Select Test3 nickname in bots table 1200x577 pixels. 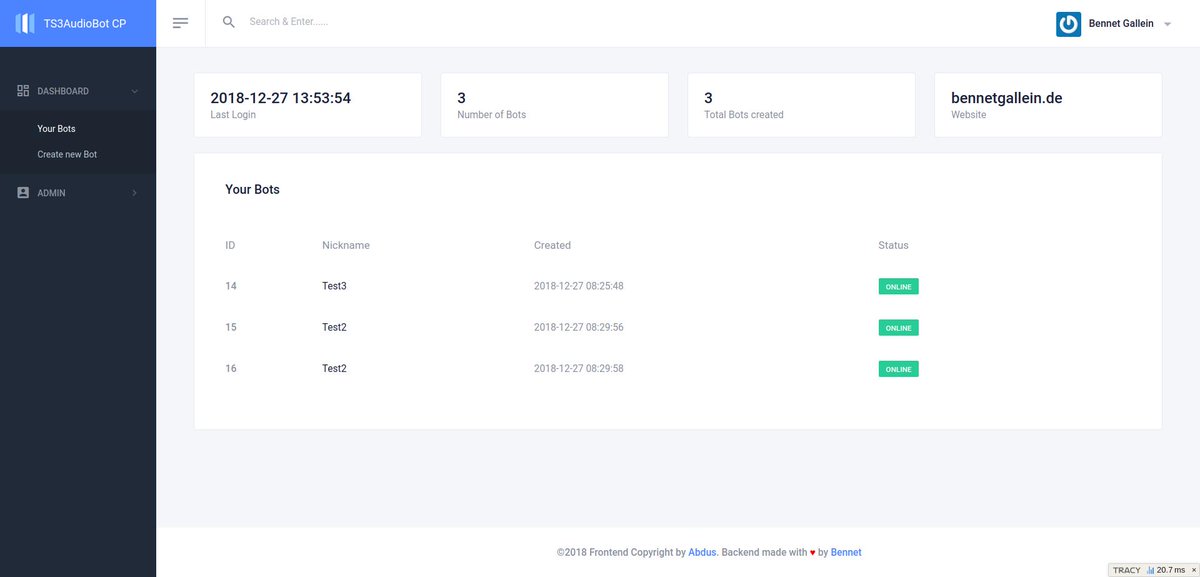334,286
